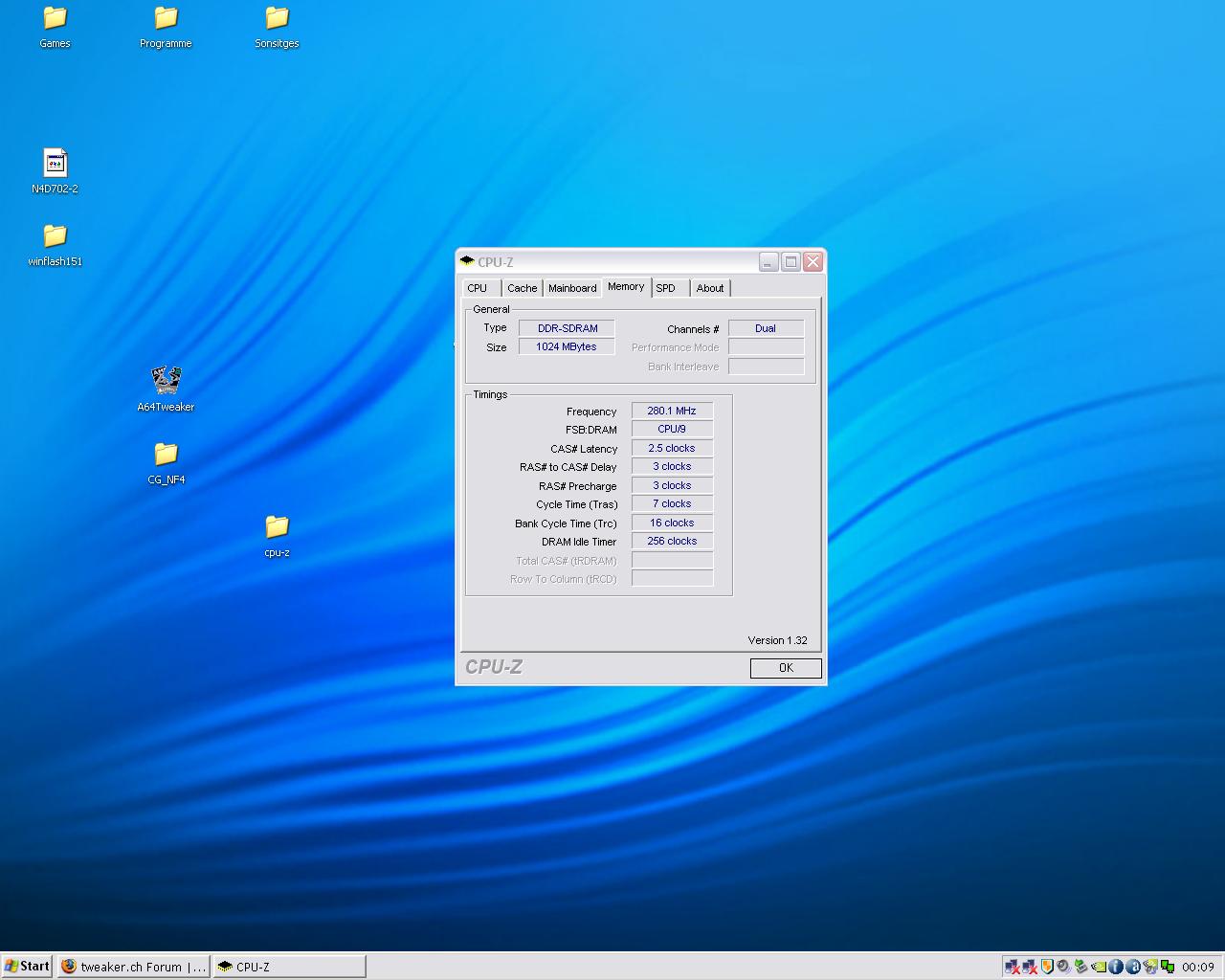Open the Programme desktop folder
The height and width of the screenshot is (980, 1225).
pos(166,18)
